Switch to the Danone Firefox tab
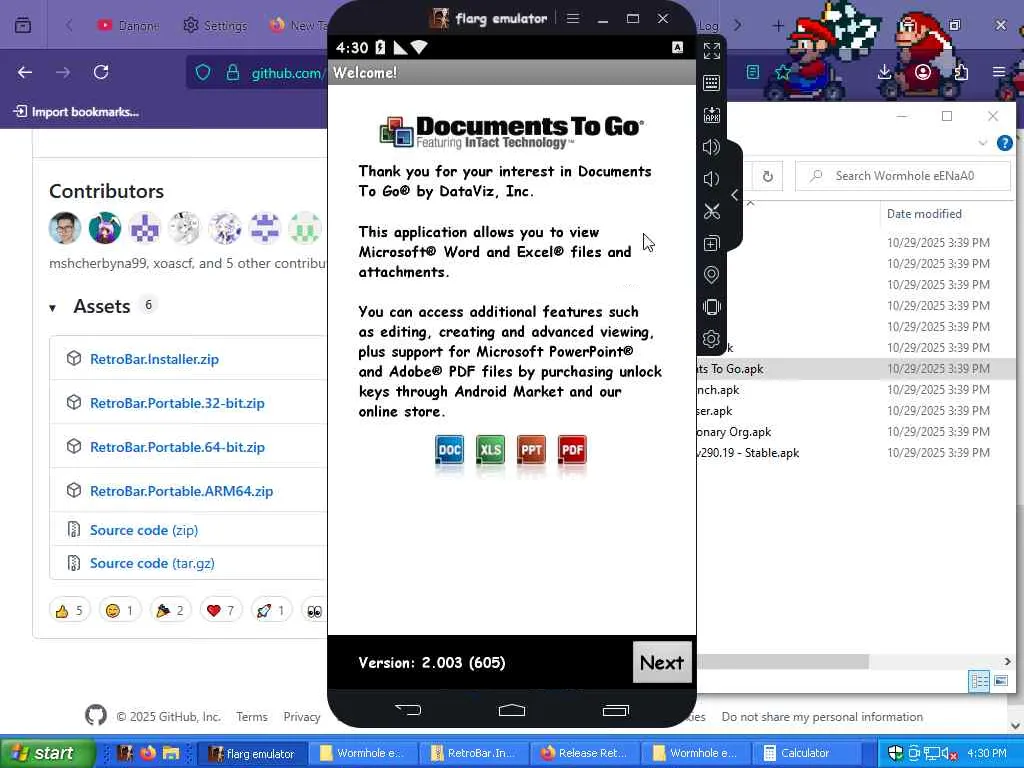 pyautogui.click(x=127, y=25)
